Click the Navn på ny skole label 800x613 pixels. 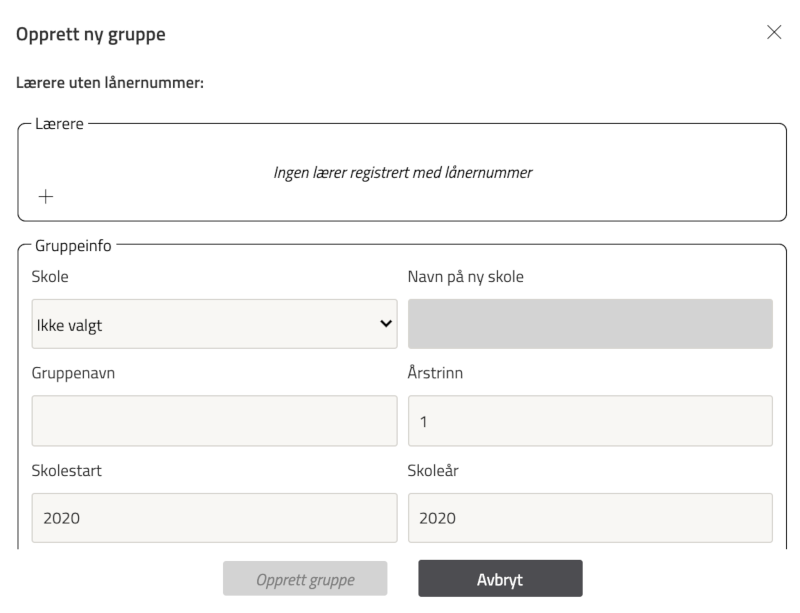465,277
